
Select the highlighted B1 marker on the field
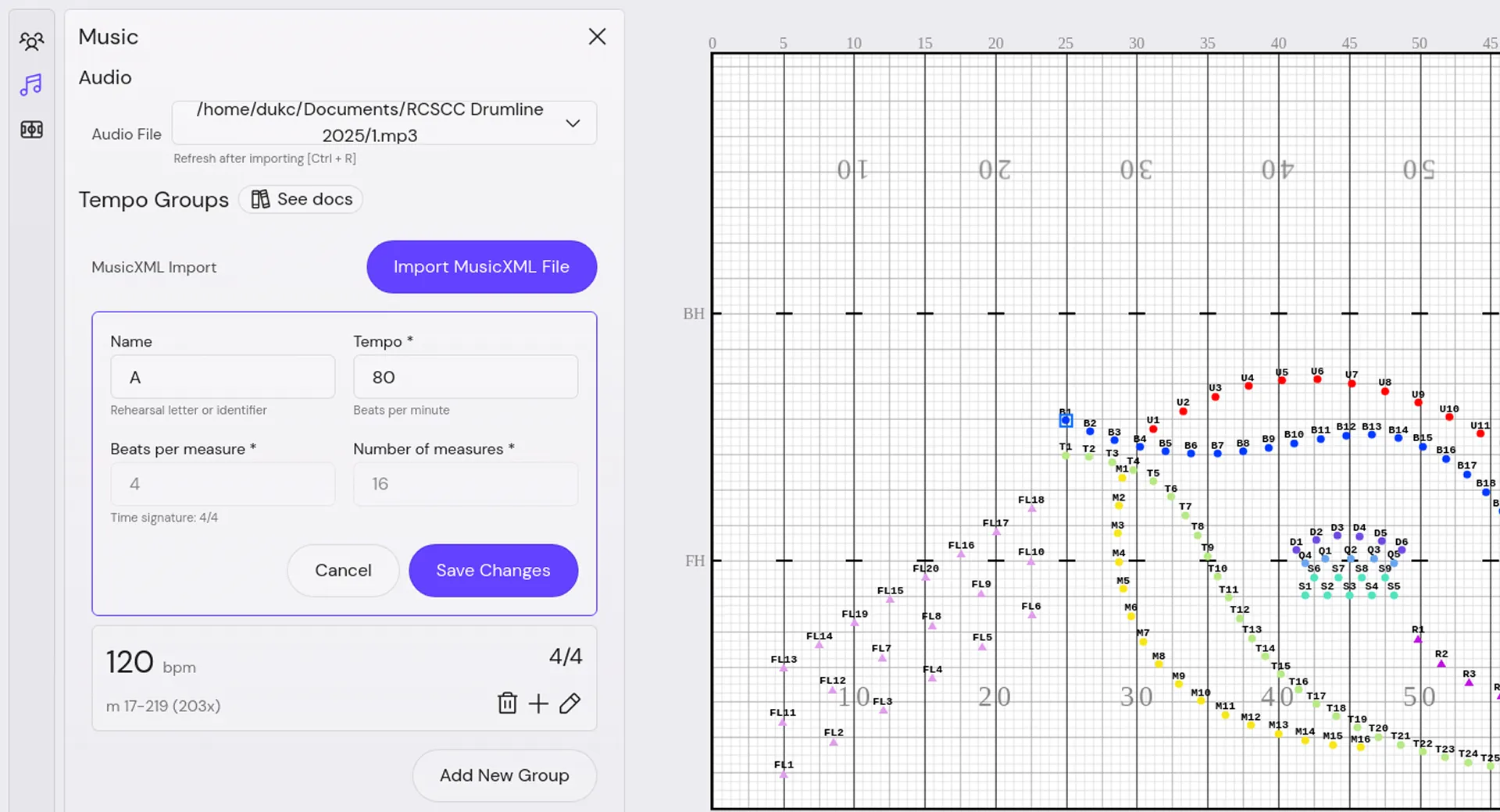1065,420
